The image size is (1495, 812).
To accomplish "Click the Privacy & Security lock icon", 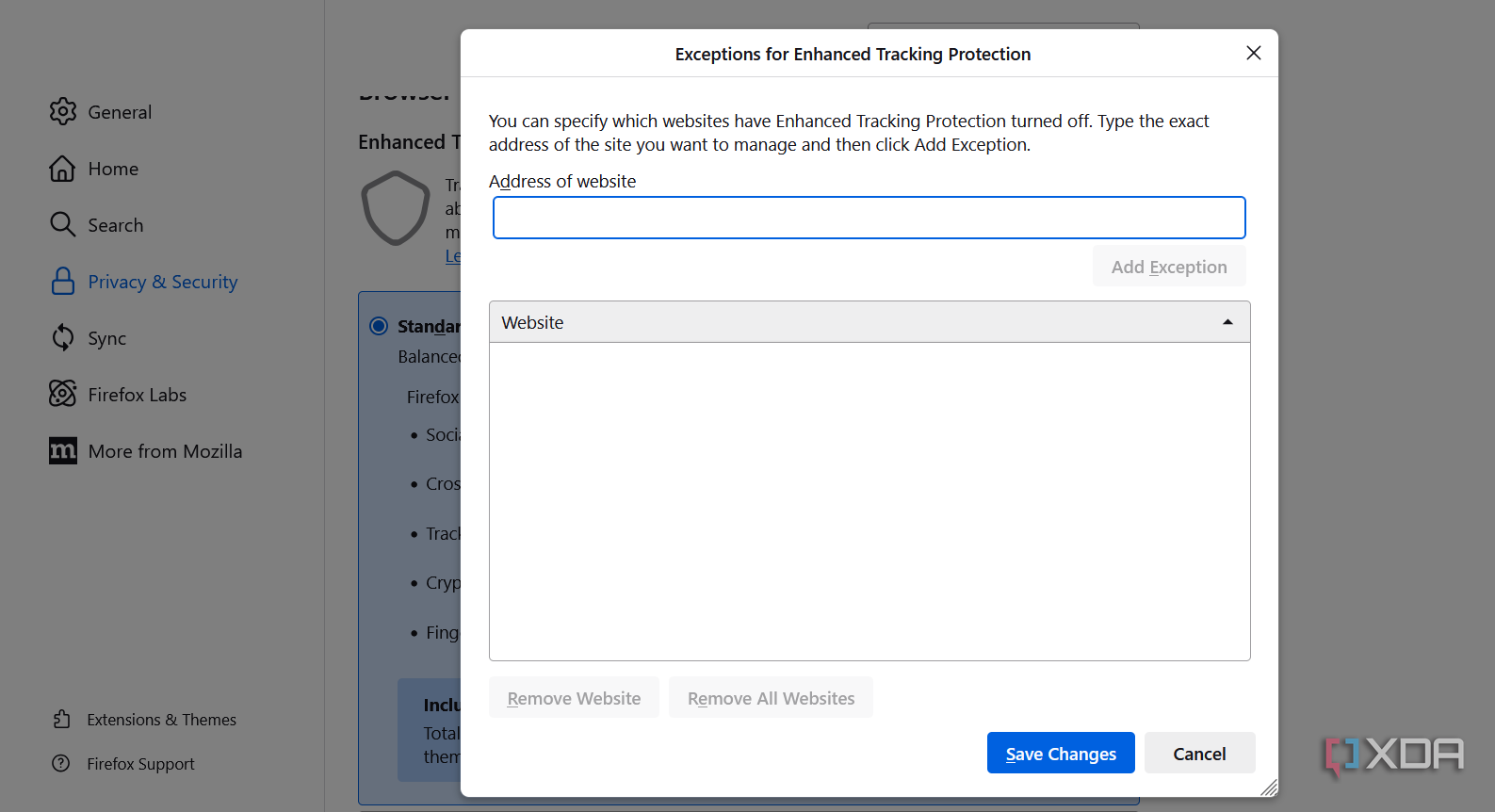I will [x=63, y=281].
